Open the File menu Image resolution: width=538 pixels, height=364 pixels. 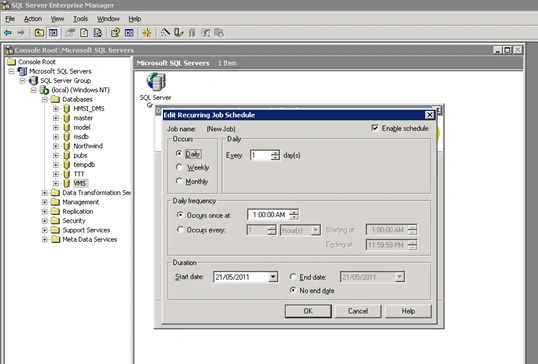click(10, 19)
